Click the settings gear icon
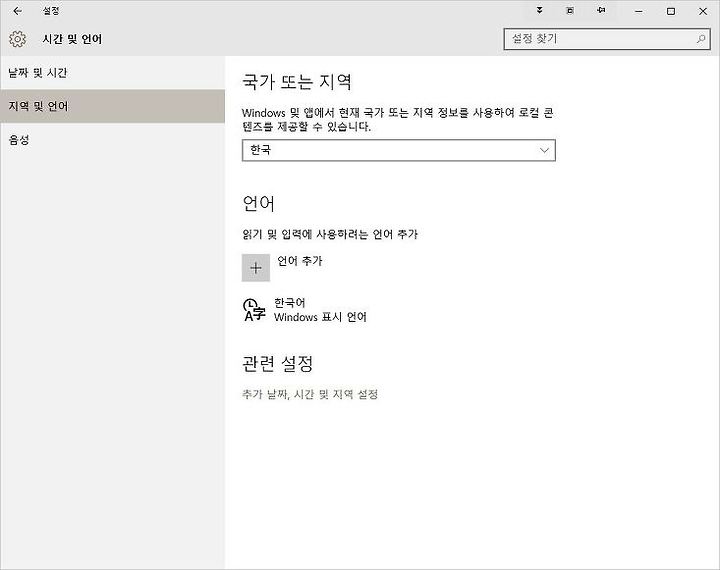 (18, 39)
